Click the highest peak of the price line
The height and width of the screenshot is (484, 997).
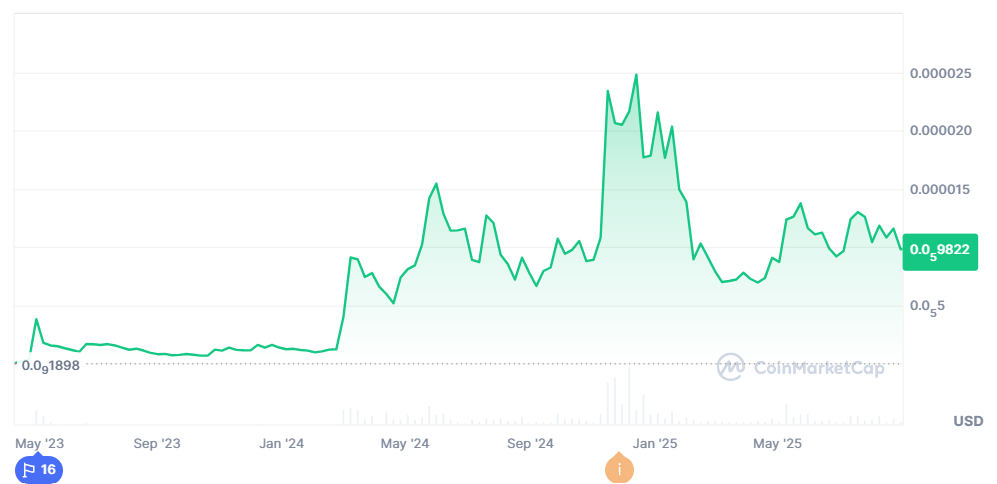click(636, 74)
